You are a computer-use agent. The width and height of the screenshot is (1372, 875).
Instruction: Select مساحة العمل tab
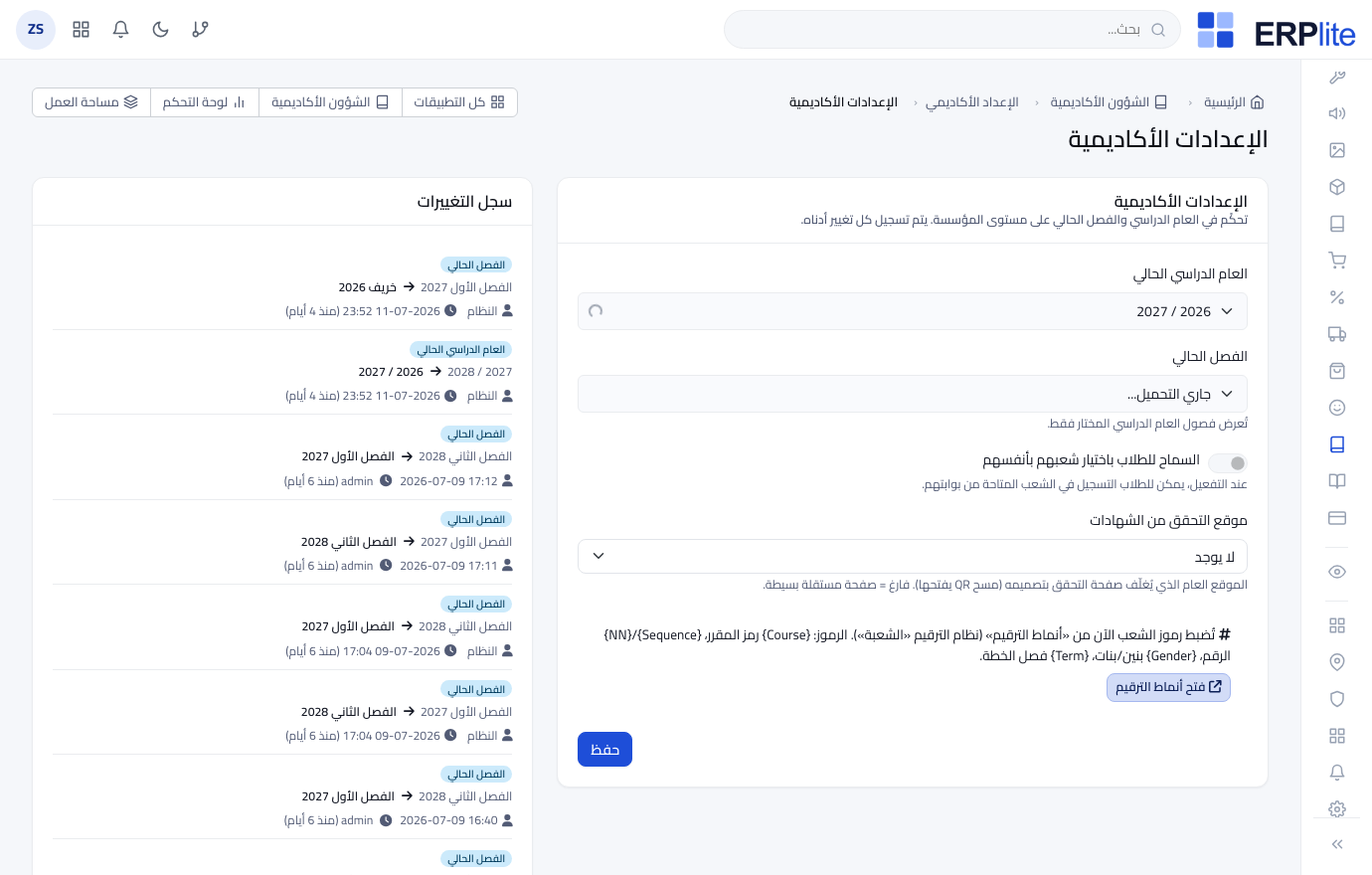pyautogui.click(x=91, y=102)
